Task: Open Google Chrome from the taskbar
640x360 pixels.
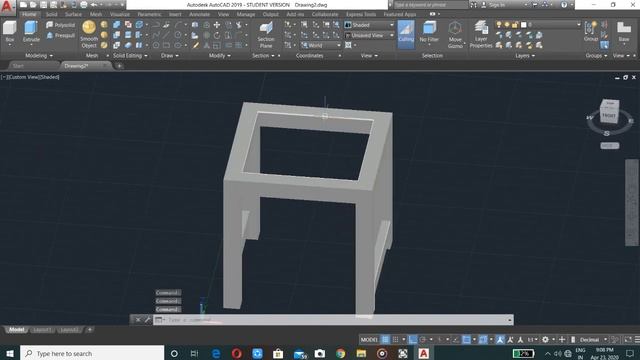Action: point(340,353)
